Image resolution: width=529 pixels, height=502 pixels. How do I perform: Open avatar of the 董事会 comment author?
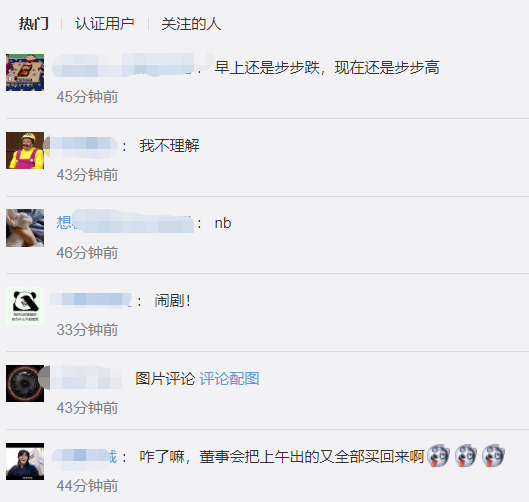point(25,462)
